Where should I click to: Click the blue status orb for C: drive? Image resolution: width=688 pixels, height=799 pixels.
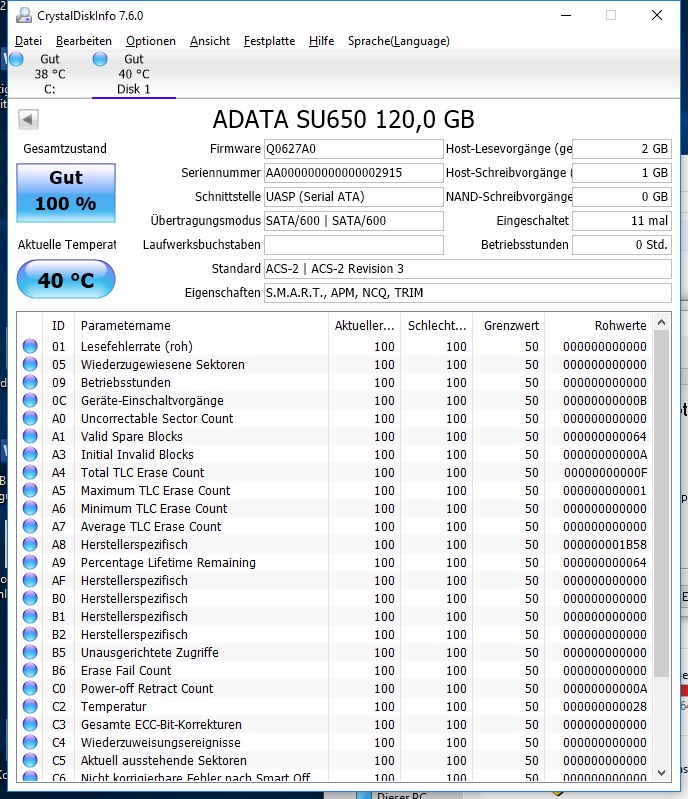point(16,59)
